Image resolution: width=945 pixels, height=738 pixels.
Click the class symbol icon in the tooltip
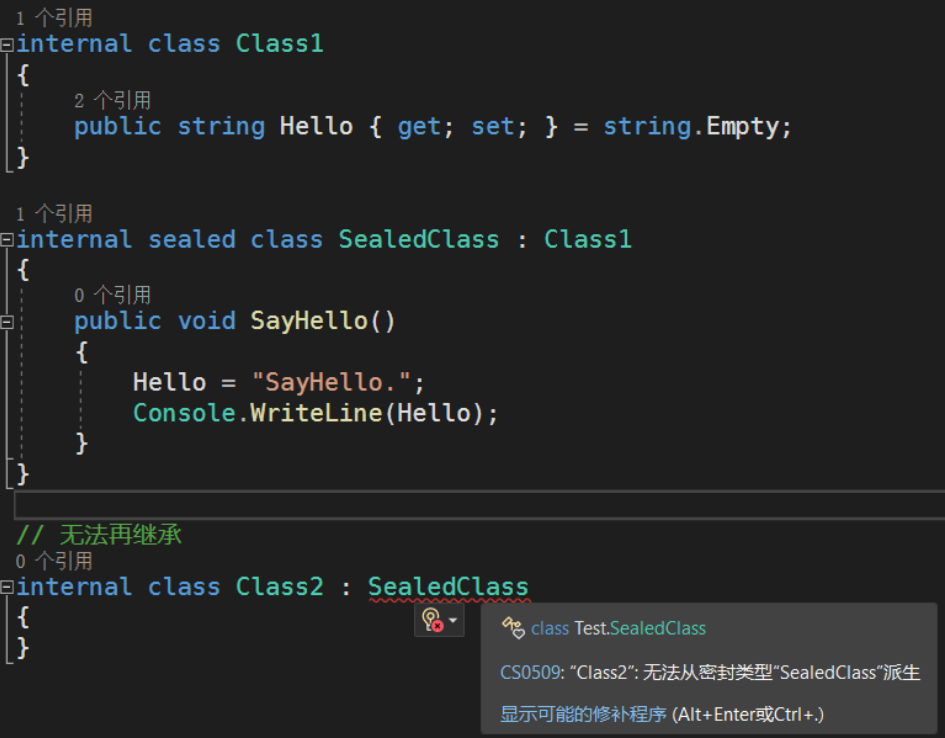click(513, 628)
